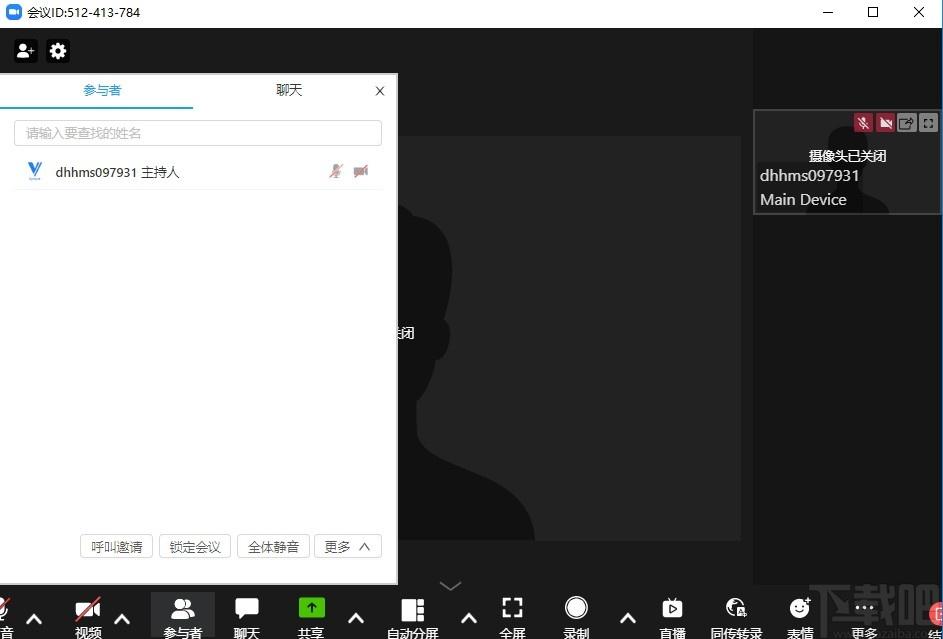Screen dimensions: 943x639
Task: Click the pop-out icon on the video thumbnail
Action: tap(906, 123)
